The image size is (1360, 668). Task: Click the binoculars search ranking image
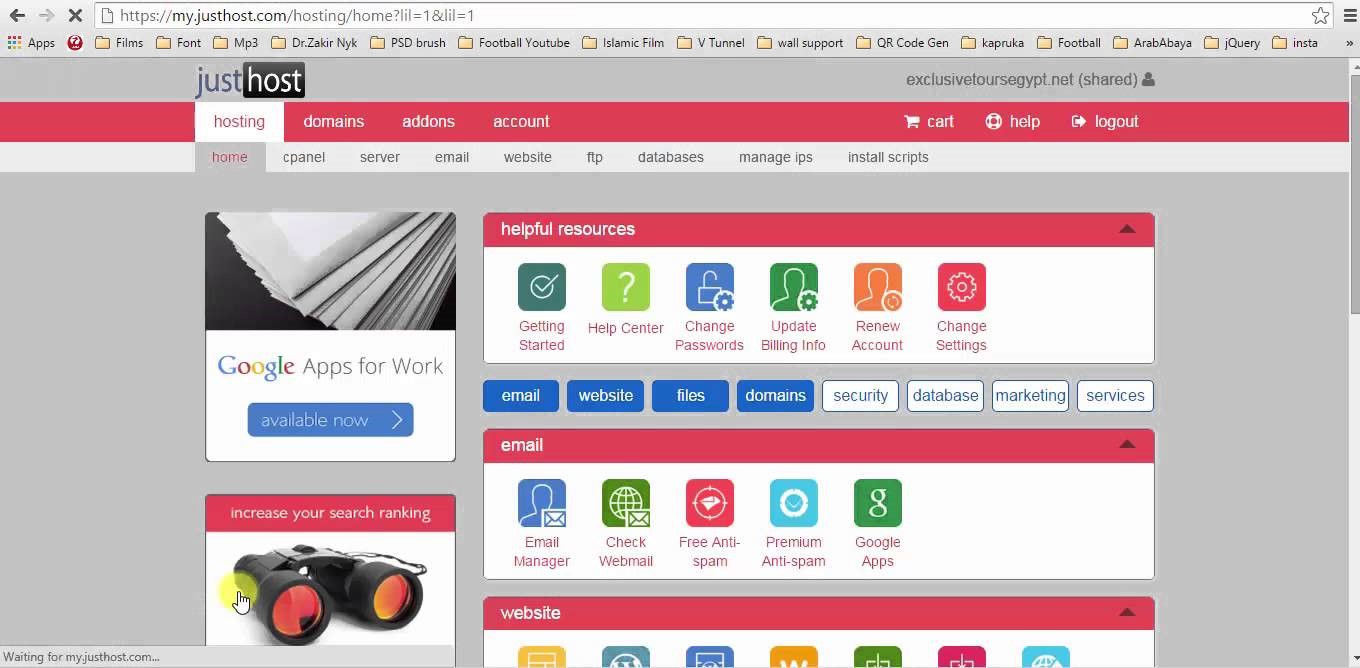click(x=330, y=590)
